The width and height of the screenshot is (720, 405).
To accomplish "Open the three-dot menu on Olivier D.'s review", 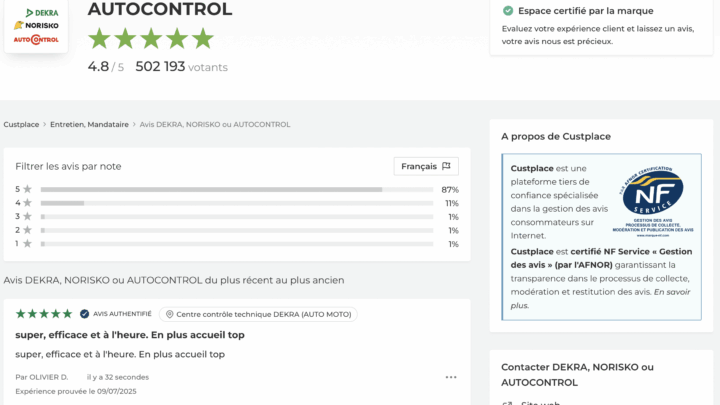I will tap(451, 377).
